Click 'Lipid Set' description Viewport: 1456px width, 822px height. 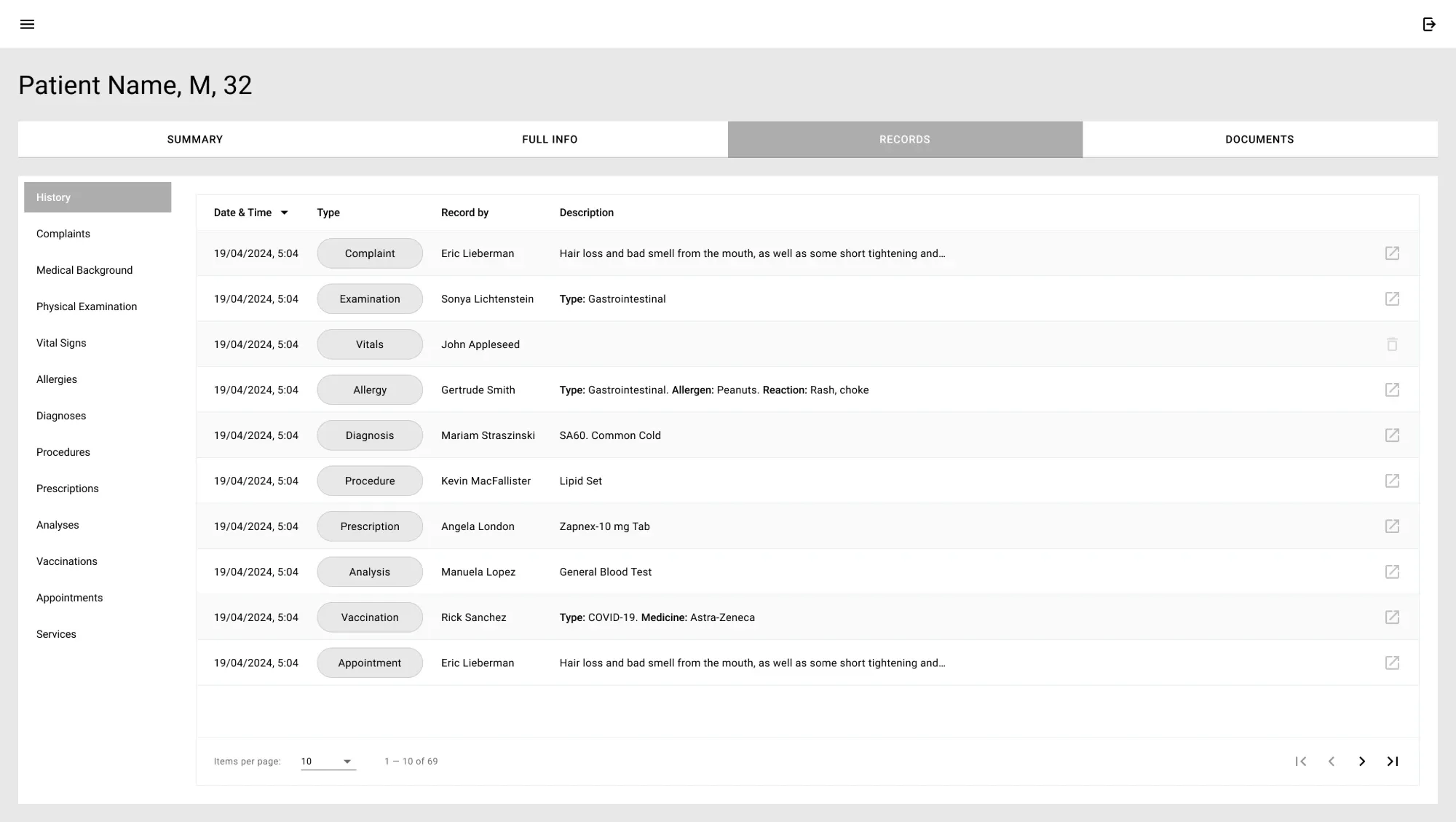(580, 481)
